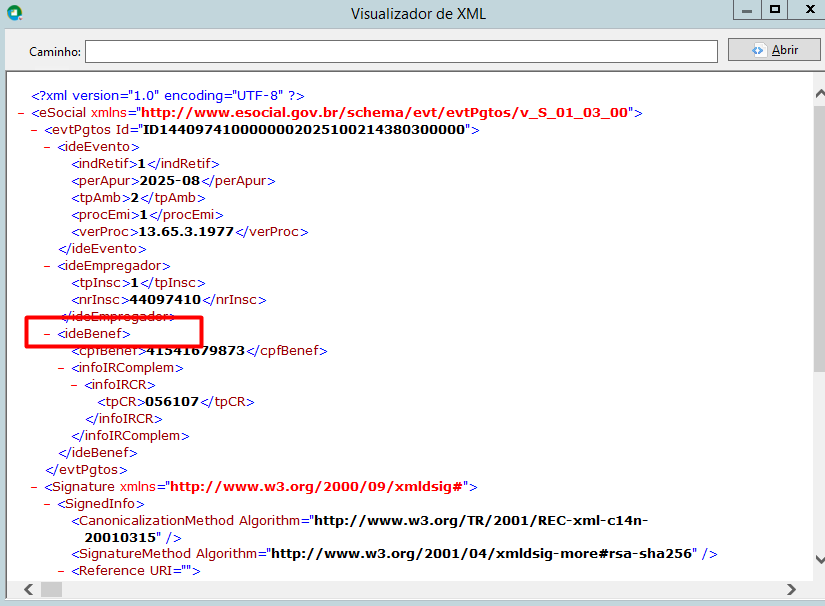This screenshot has height=606, width=825.
Task: Collapse the ideBenef node
Action: [47, 334]
